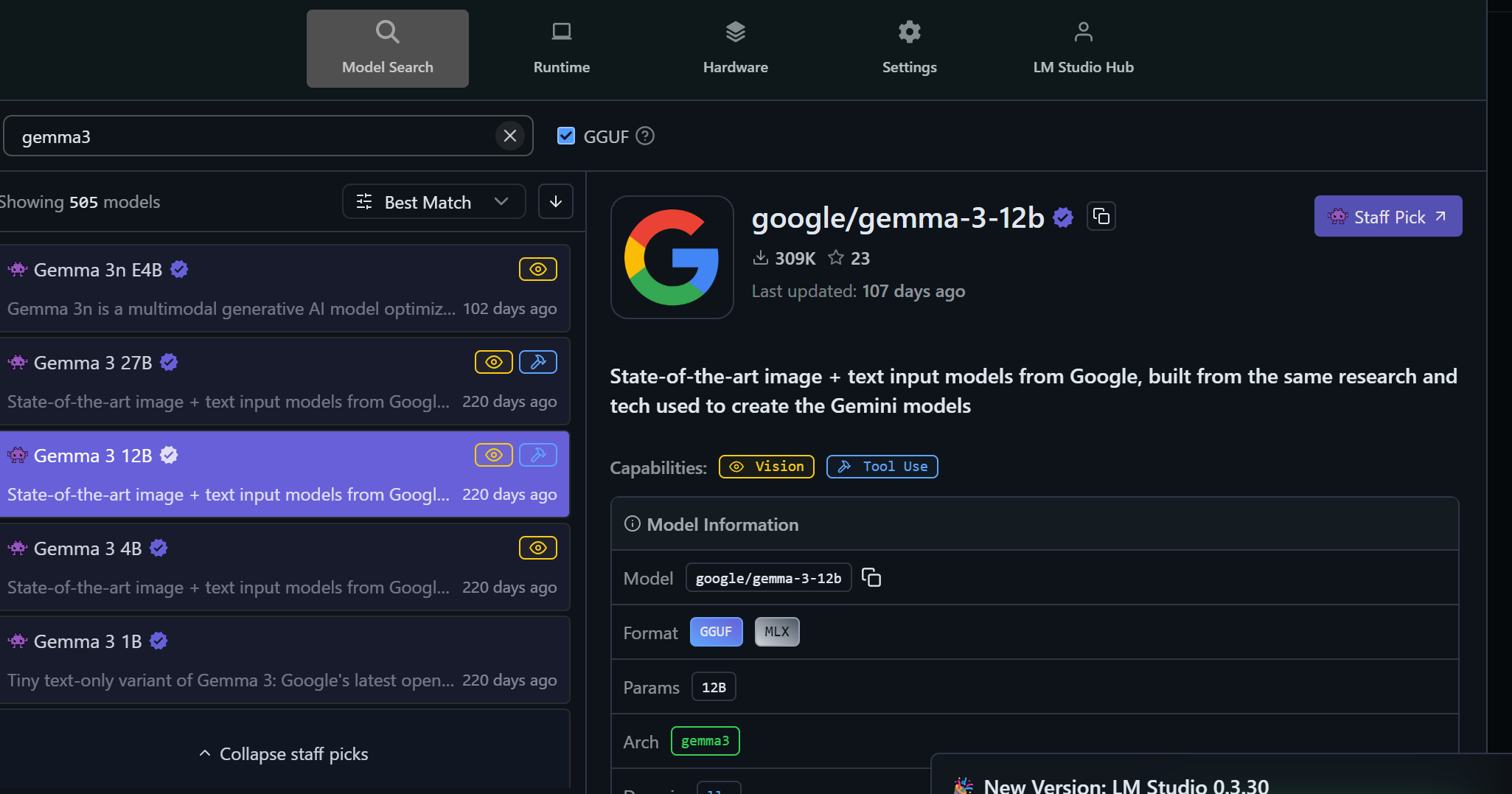Collapse staff picks list
1512x794 pixels.
click(x=284, y=754)
